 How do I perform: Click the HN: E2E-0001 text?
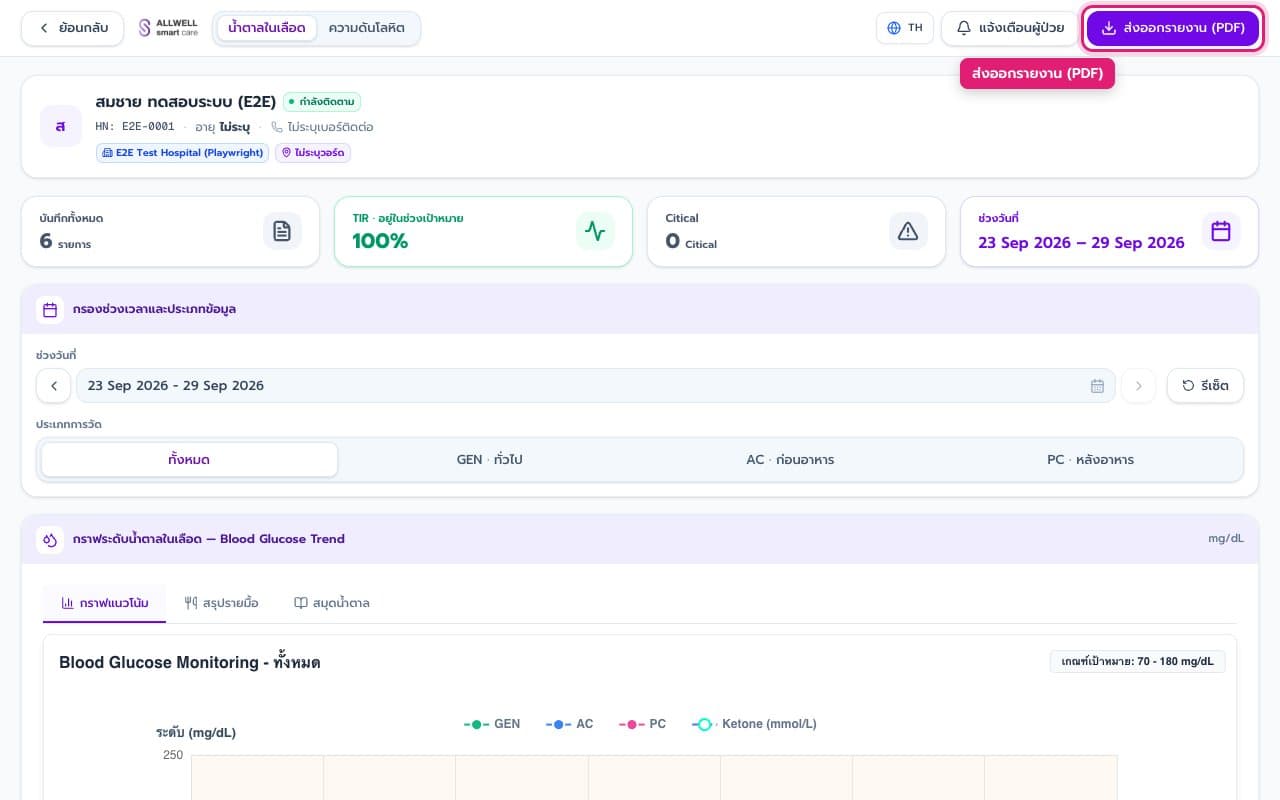pyautogui.click(x=135, y=127)
